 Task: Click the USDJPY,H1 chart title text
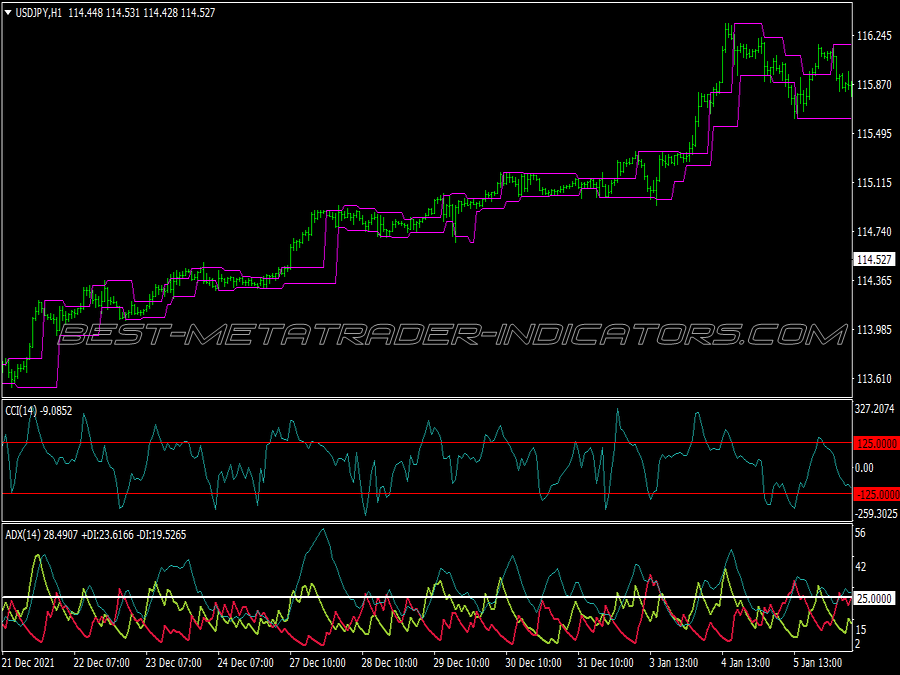(38, 13)
